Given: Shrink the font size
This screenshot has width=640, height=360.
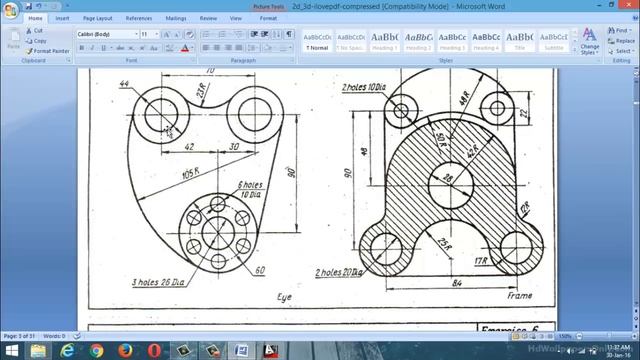Looking at the screenshot, I should pyautogui.click(x=176, y=35).
